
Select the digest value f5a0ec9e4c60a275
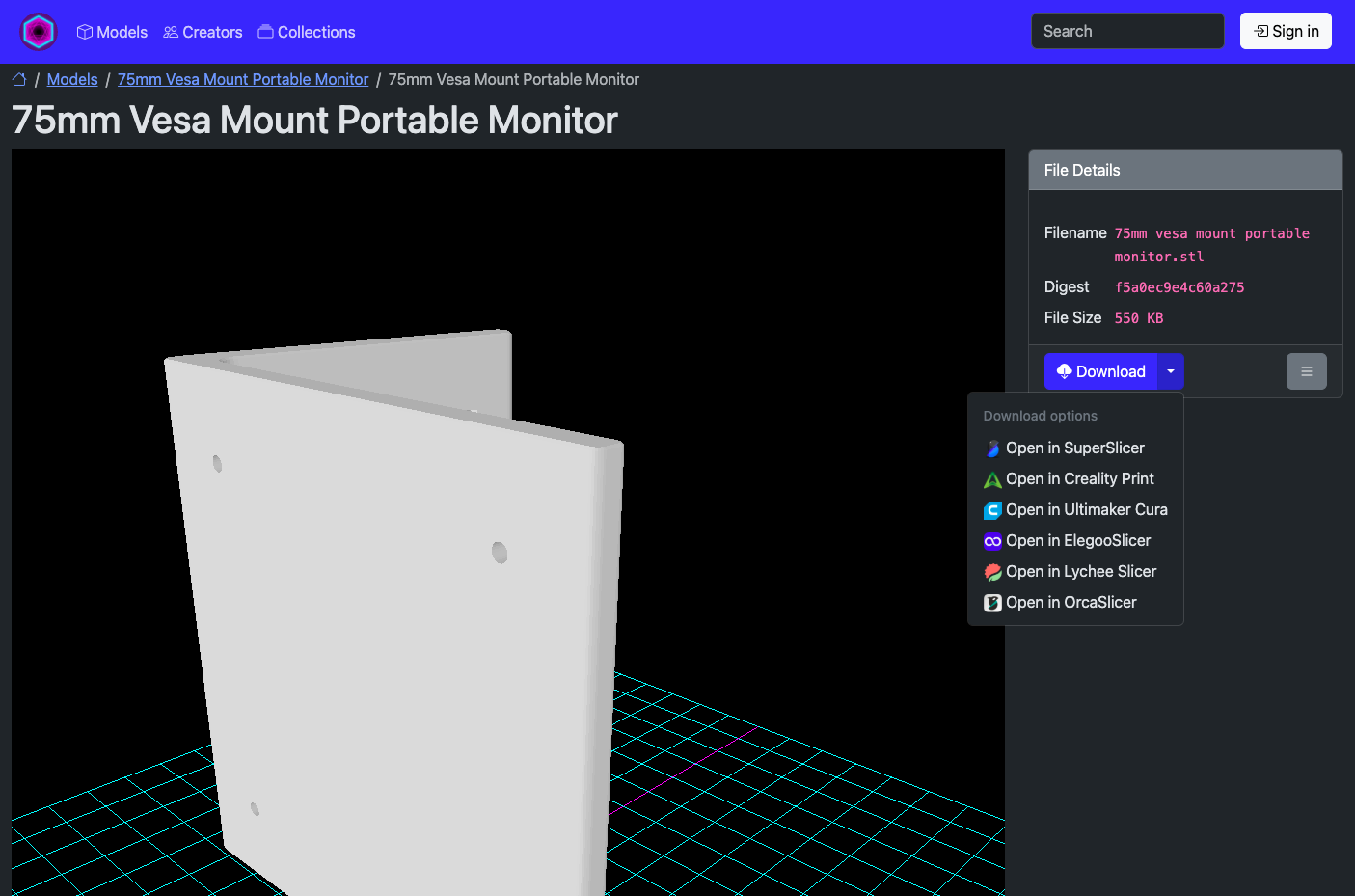pos(1179,287)
